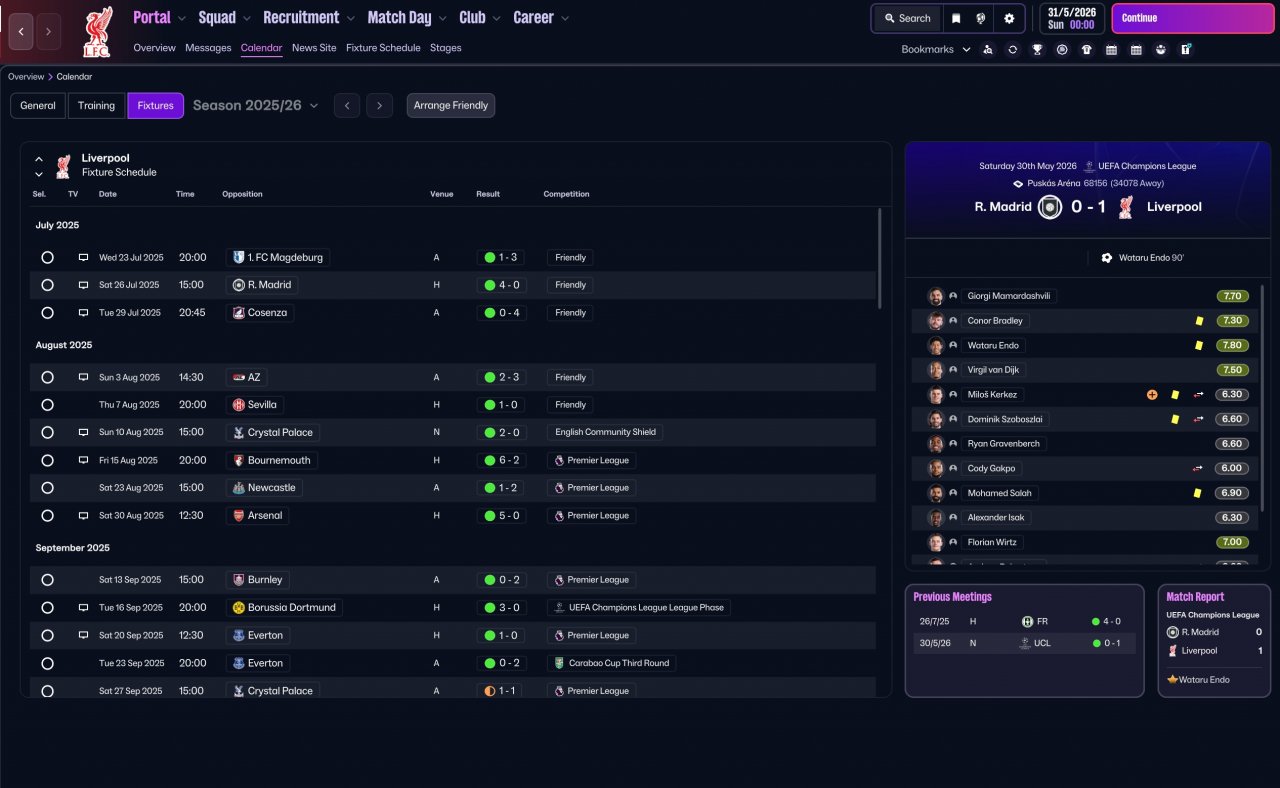Click the football goal icon beside Wataru Endo 90'
Image resolution: width=1280 pixels, height=788 pixels.
1107,258
